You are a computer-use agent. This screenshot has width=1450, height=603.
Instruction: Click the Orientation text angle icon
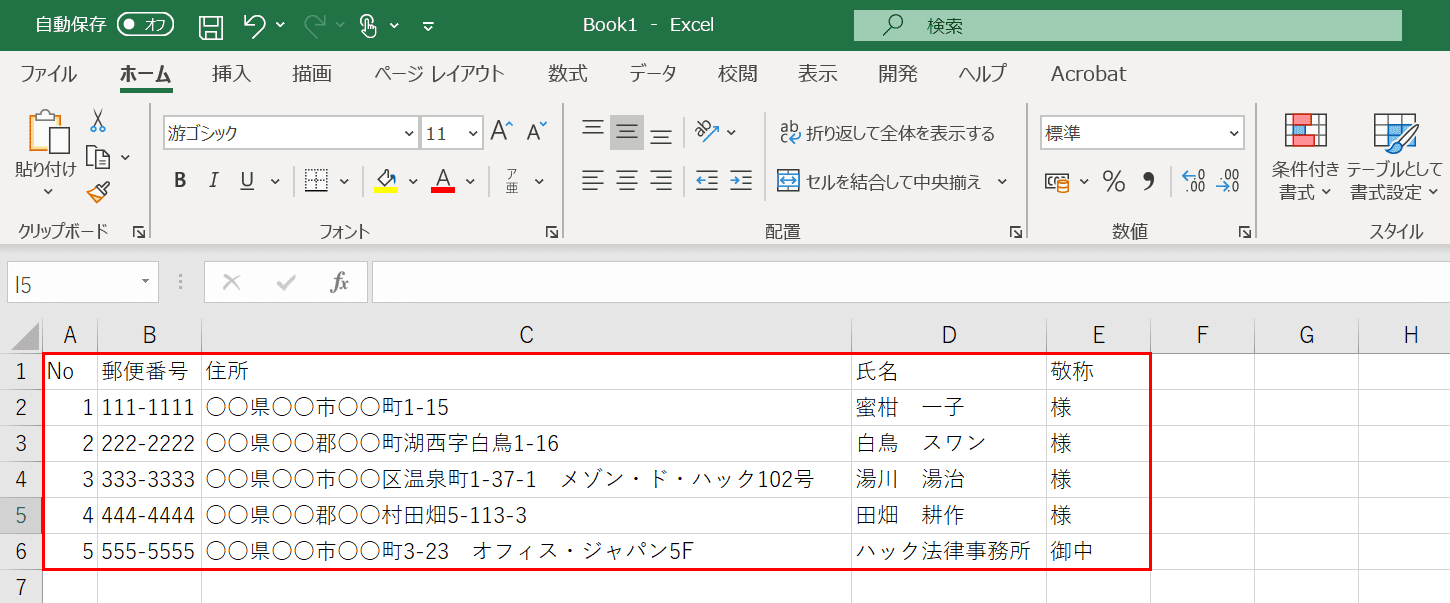pyautogui.click(x=707, y=131)
